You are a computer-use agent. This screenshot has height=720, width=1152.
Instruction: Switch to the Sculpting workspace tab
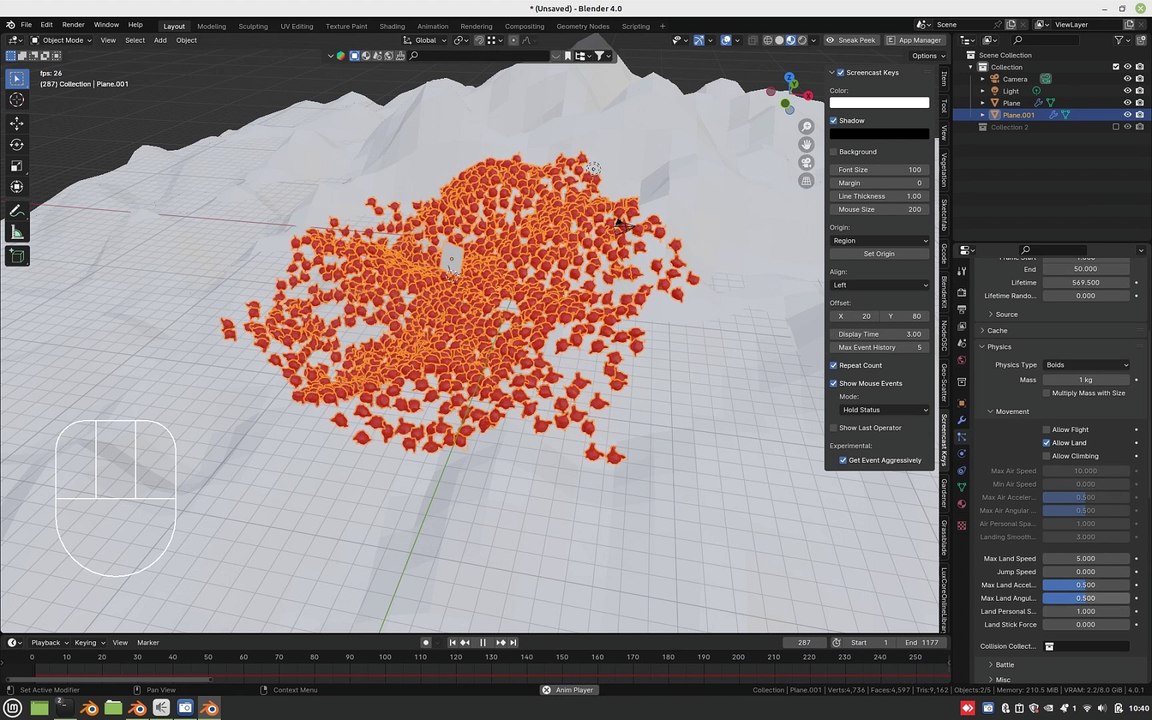tap(253, 26)
